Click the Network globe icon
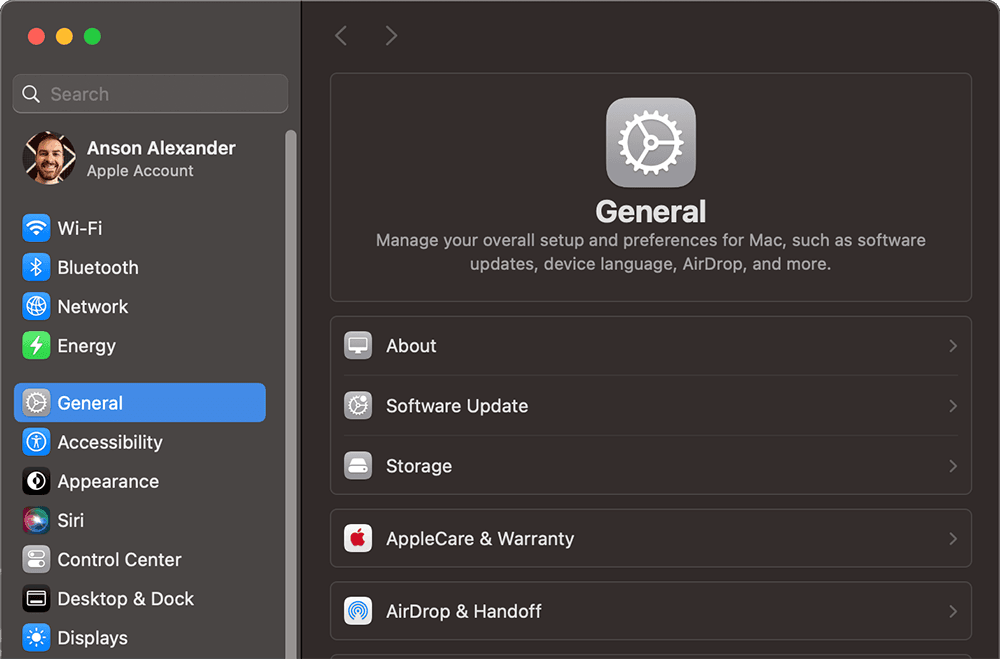This screenshot has height=659, width=1000. click(36, 306)
